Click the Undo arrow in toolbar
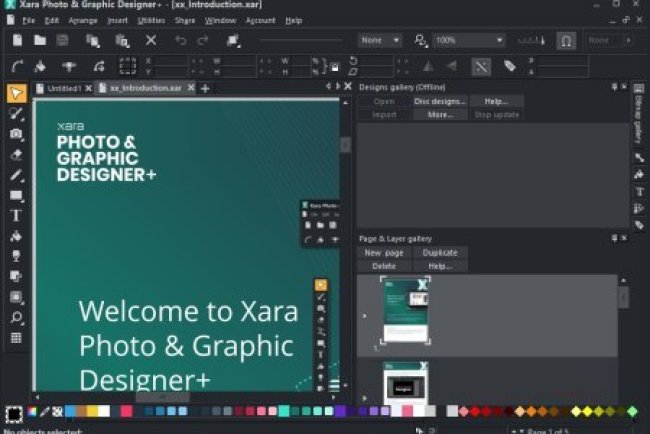The height and width of the screenshot is (434, 650). tap(180, 40)
